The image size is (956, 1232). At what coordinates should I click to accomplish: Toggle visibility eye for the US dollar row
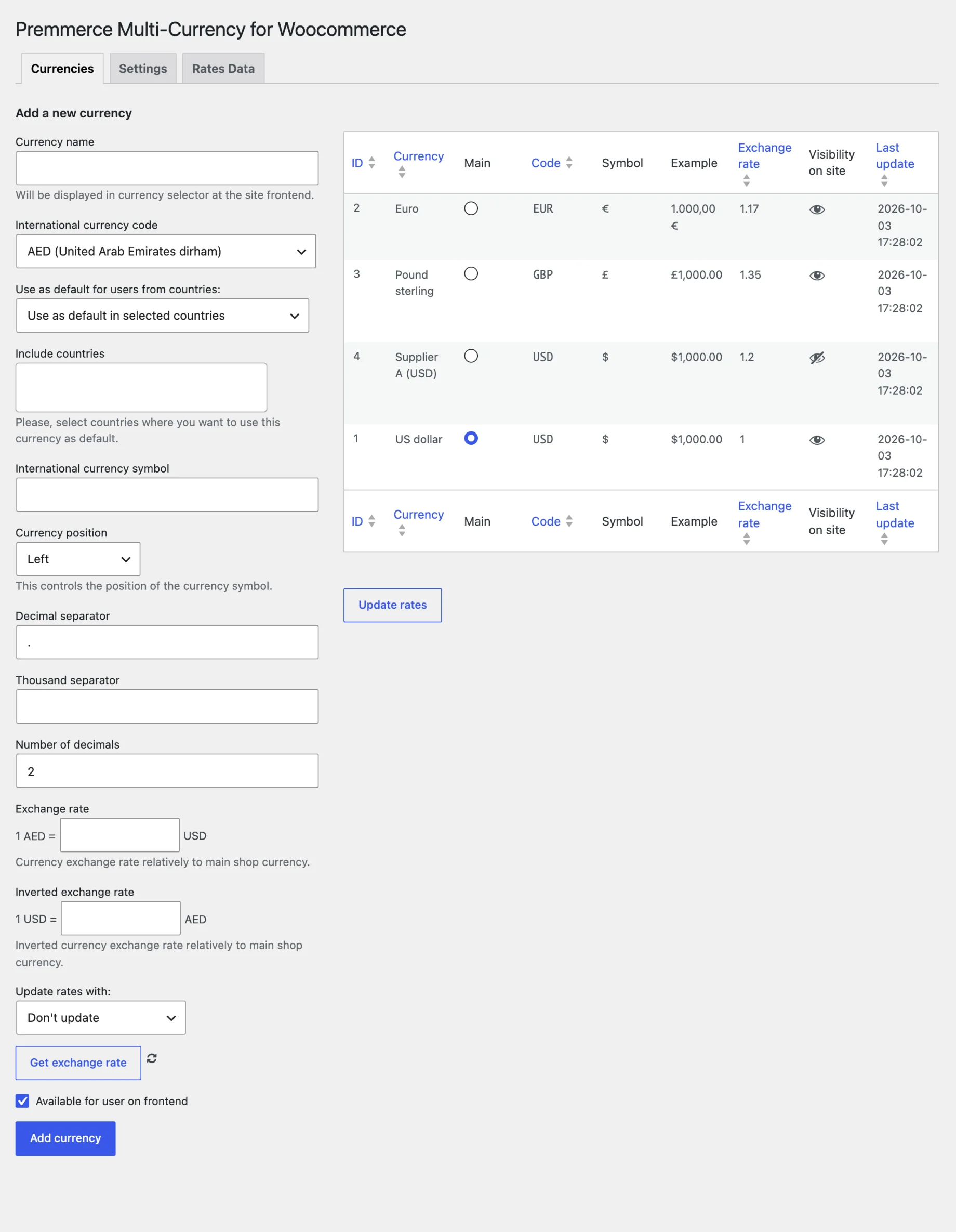click(x=817, y=441)
